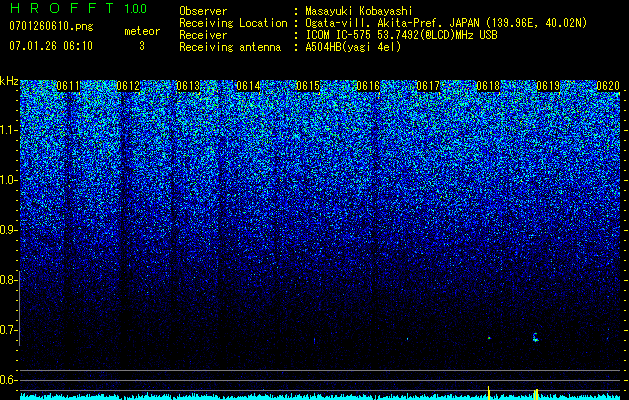629x400 pixels.
Task: Click the 0613 time marker
Action: coord(188,86)
